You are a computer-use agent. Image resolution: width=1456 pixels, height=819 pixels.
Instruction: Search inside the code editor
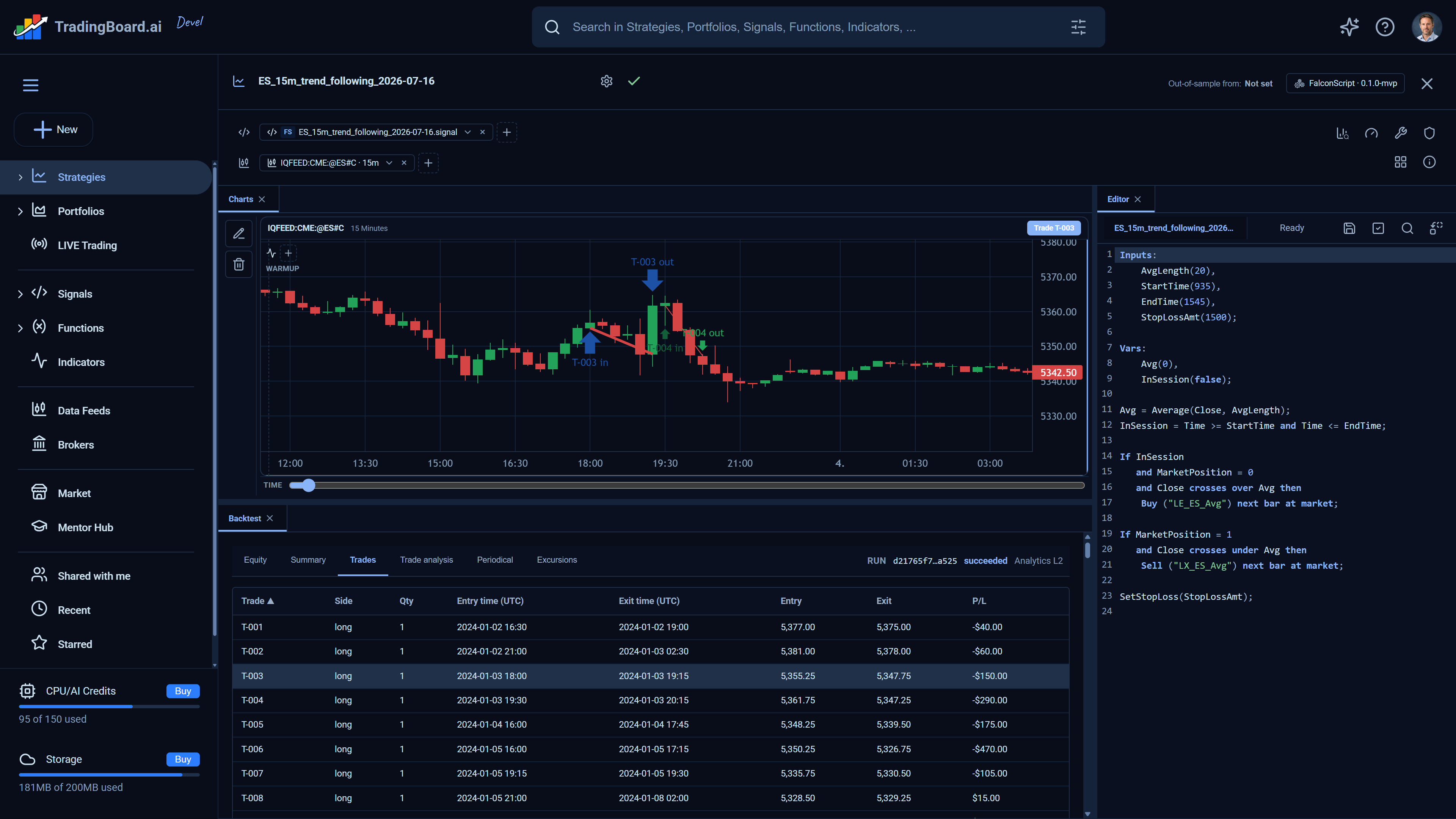[x=1407, y=228]
